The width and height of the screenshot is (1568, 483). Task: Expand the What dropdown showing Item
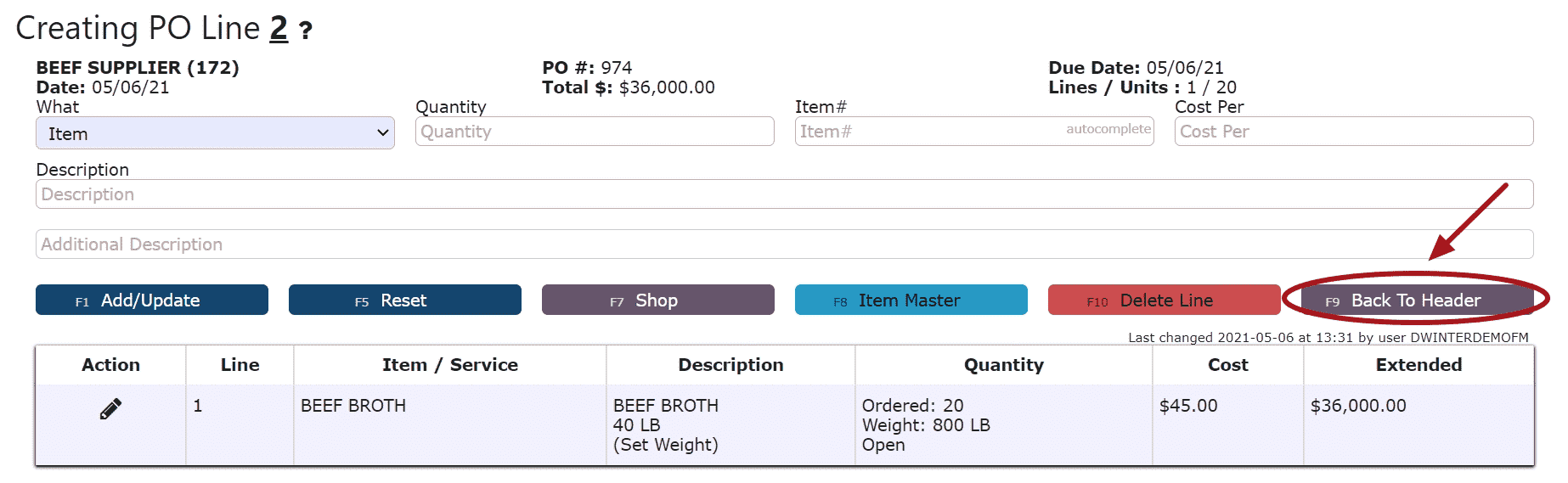(x=215, y=133)
